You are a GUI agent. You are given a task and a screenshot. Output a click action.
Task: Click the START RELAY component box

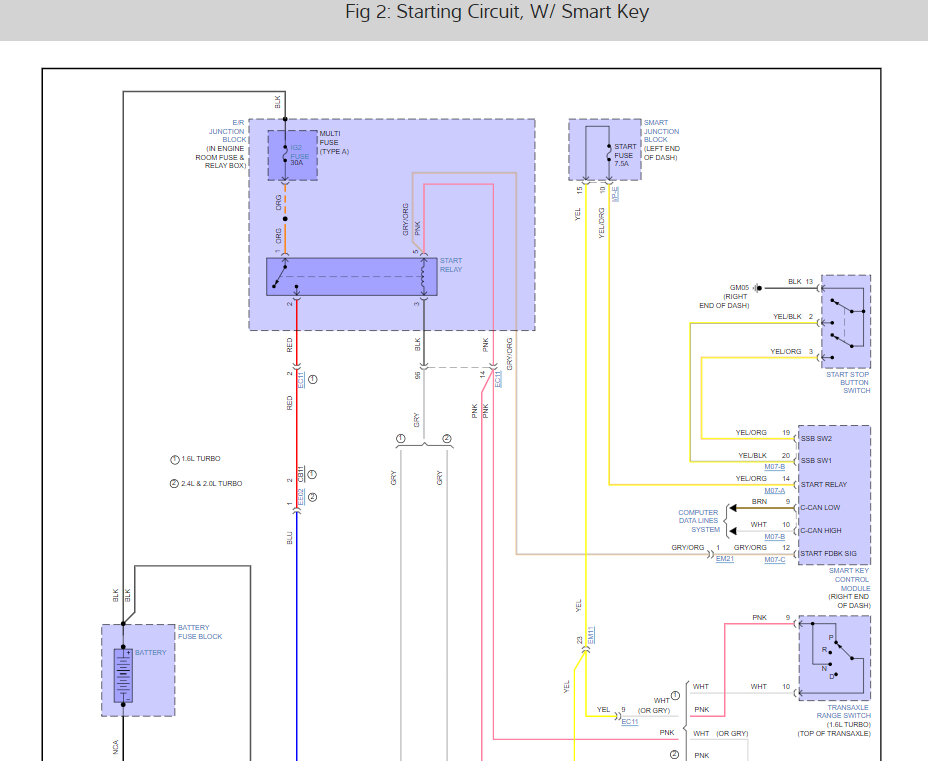(x=352, y=276)
